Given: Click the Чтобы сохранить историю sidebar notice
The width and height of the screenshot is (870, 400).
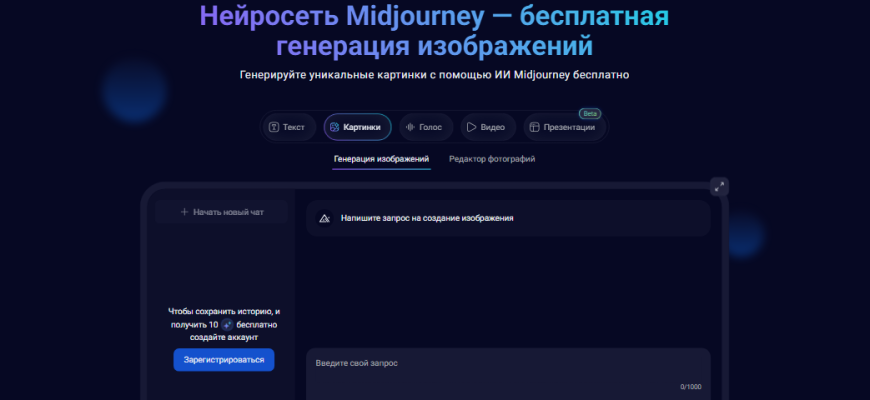Looking at the screenshot, I should (x=223, y=312).
